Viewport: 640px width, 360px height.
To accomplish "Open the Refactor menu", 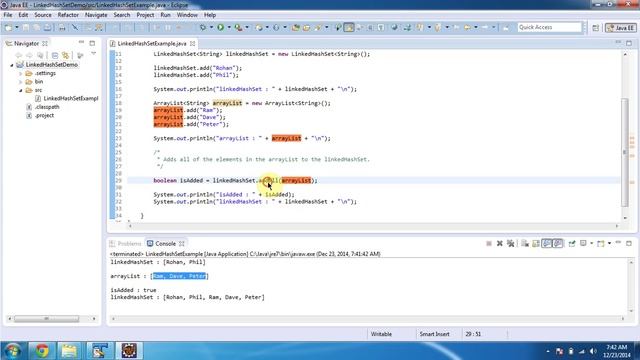I will click(68, 15).
